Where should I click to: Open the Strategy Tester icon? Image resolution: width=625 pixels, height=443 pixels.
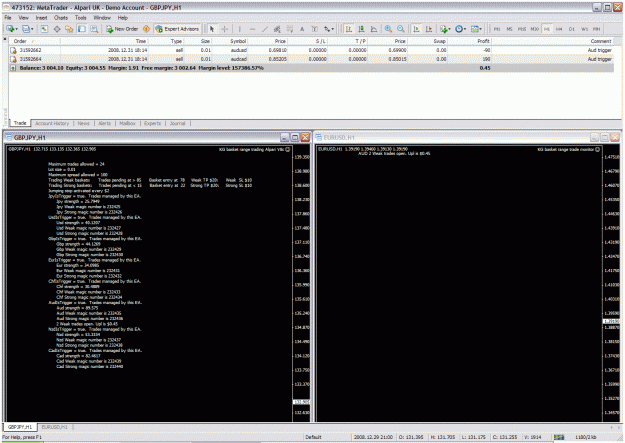(94, 29)
